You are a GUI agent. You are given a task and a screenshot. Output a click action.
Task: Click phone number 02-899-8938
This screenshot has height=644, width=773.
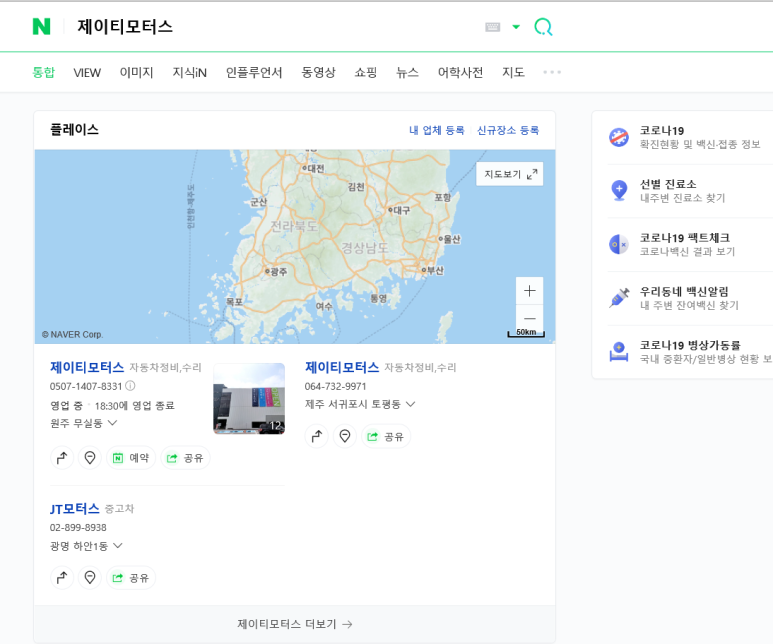coord(78,528)
